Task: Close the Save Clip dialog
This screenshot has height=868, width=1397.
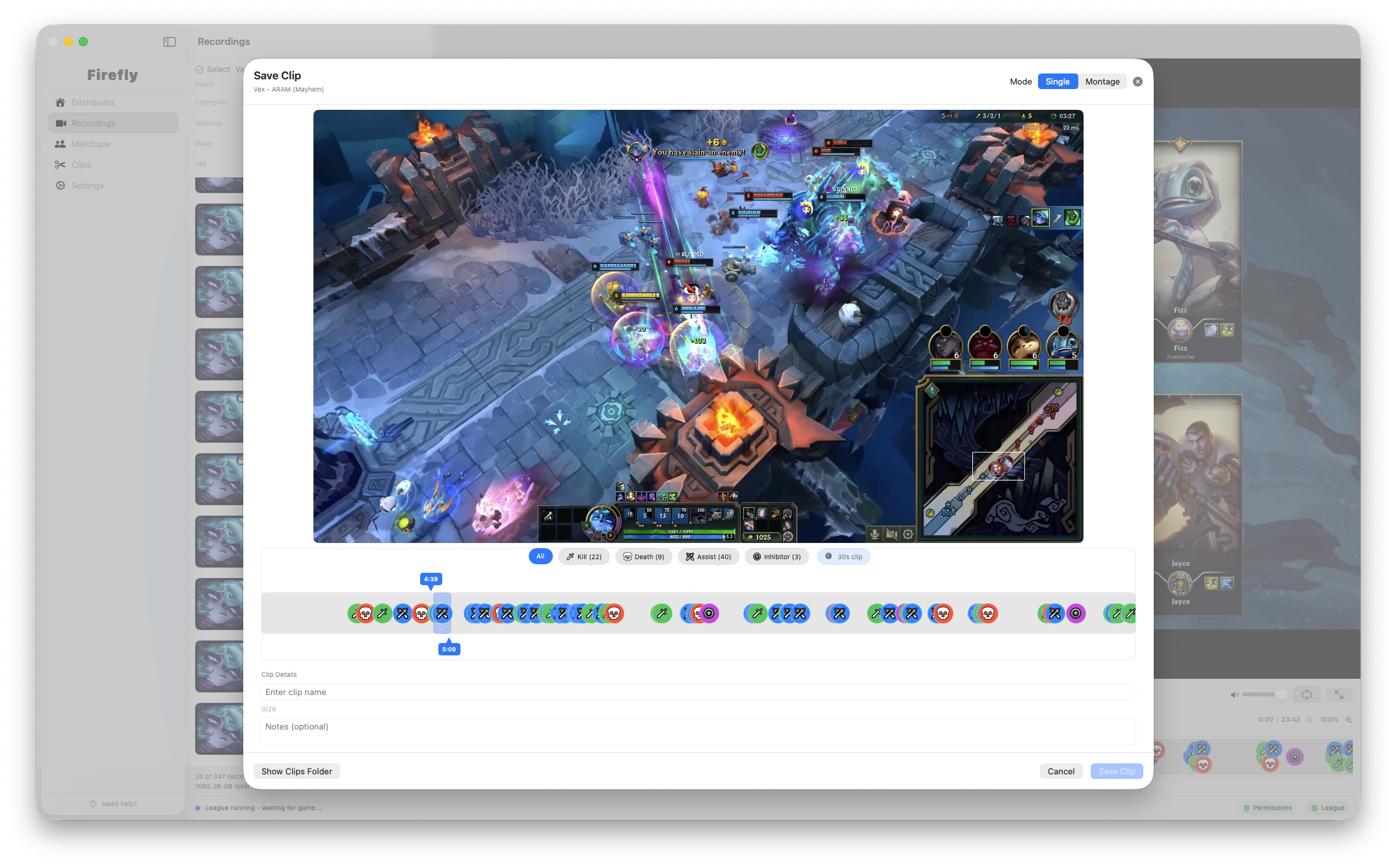Action: pos(1138,81)
